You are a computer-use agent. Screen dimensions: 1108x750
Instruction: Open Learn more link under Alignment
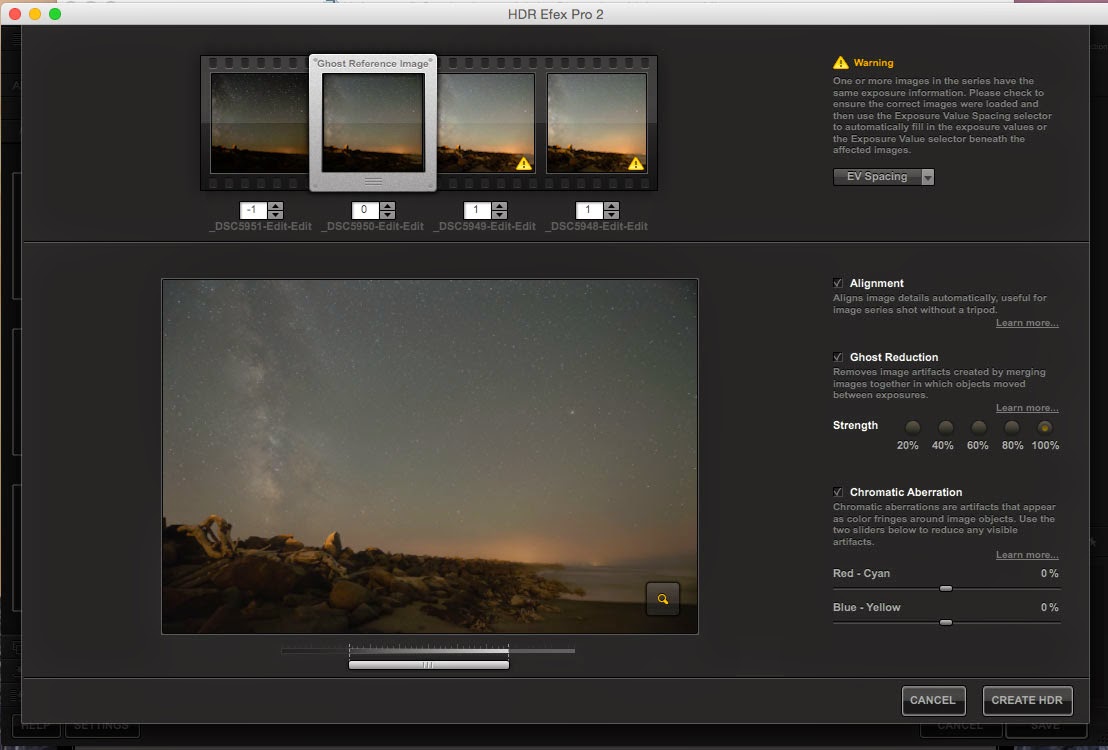coord(1027,323)
